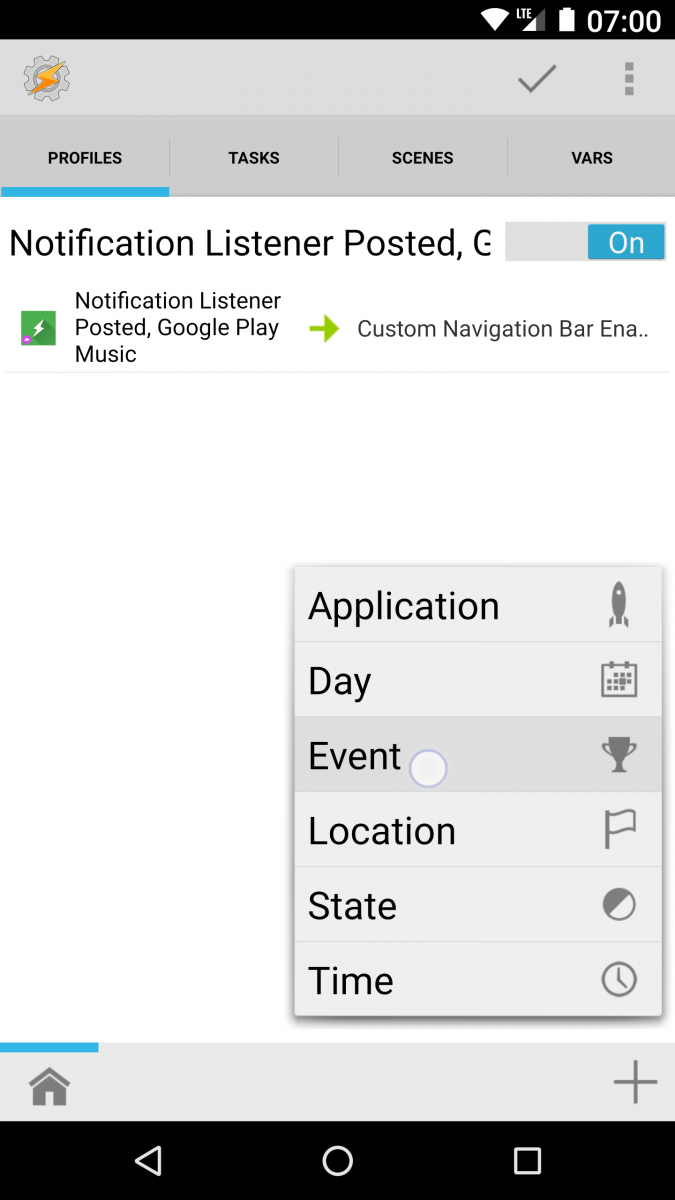Add a new context with the plus icon
The image size is (675, 1200).
[x=634, y=1082]
